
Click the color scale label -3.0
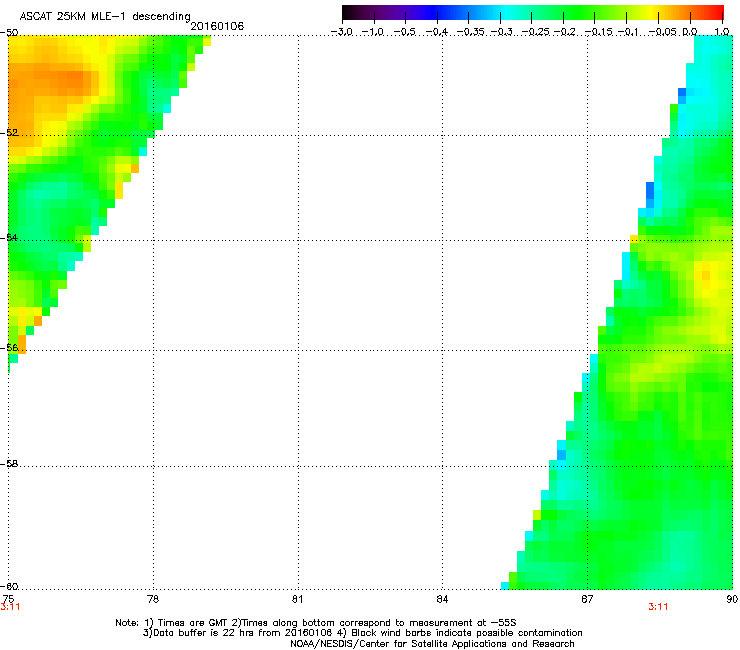(341, 32)
